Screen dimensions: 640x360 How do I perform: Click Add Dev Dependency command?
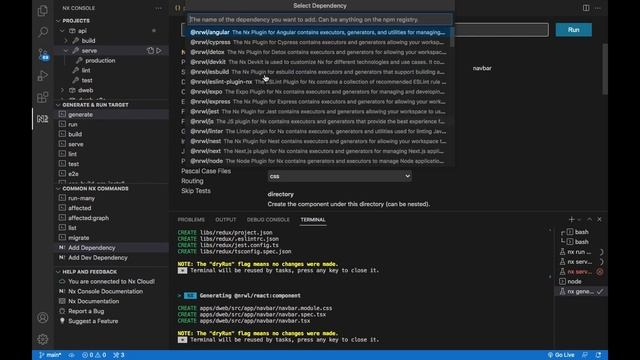pyautogui.click(x=98, y=258)
